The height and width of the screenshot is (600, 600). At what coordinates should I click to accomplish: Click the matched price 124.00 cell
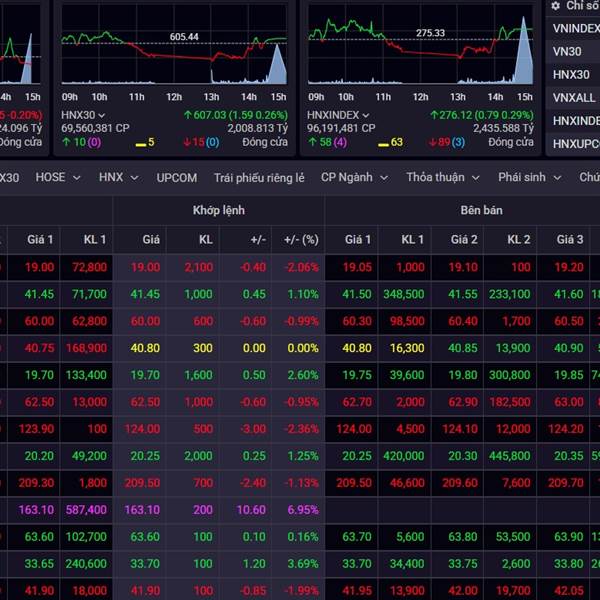142,429
